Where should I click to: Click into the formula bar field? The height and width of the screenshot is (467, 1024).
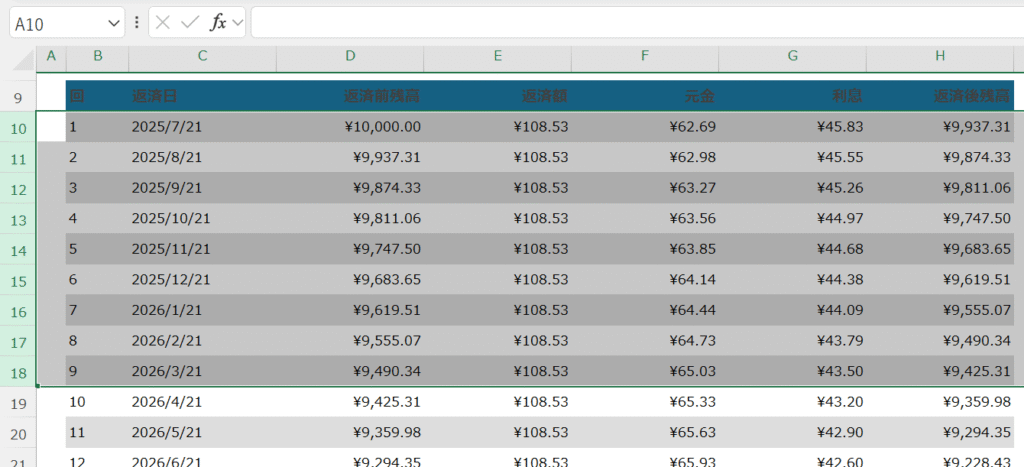[x=637, y=23]
